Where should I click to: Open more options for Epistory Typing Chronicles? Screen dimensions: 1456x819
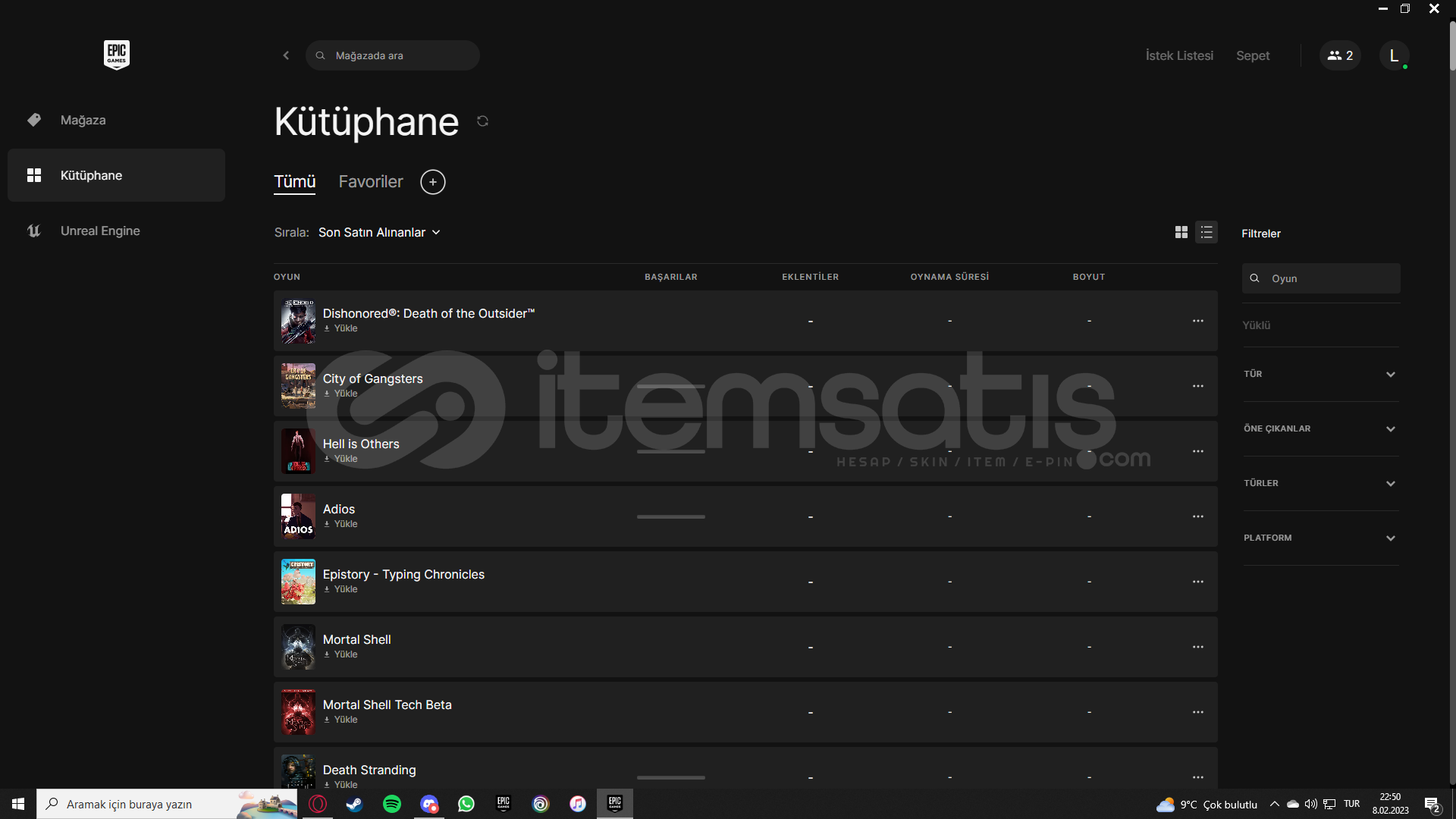[x=1198, y=582]
